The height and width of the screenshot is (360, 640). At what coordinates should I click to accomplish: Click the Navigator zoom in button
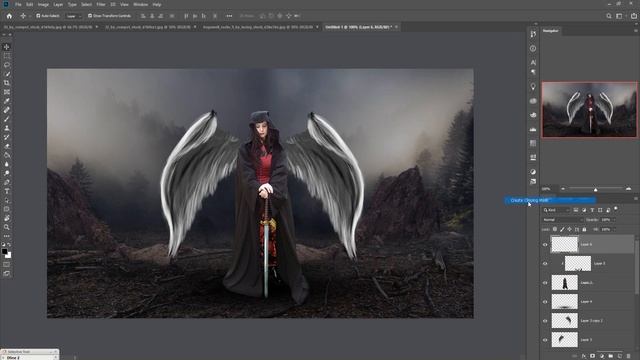[x=629, y=189]
